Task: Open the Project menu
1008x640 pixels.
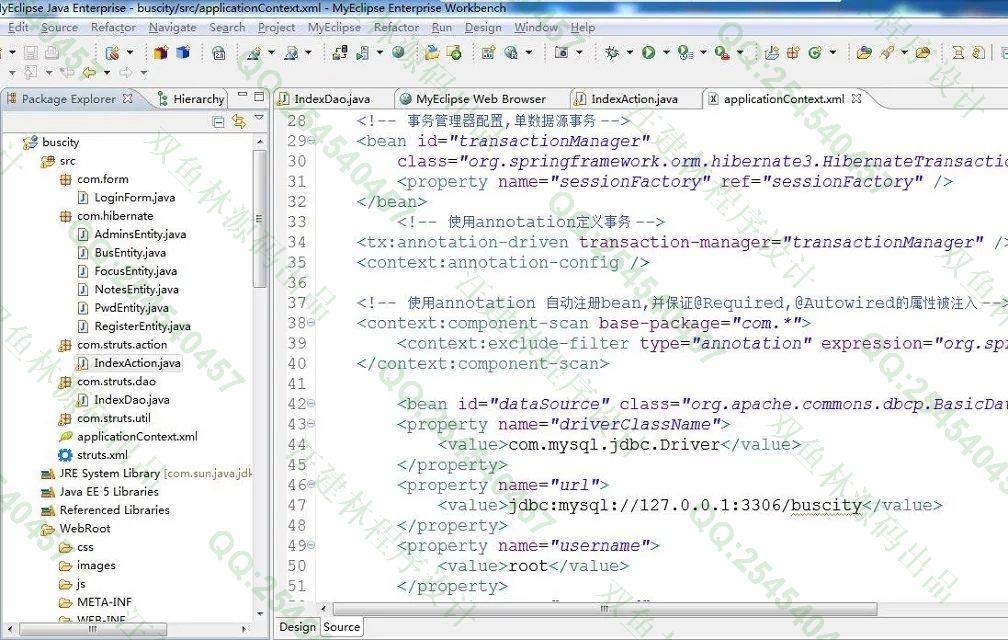Action: [x=276, y=28]
